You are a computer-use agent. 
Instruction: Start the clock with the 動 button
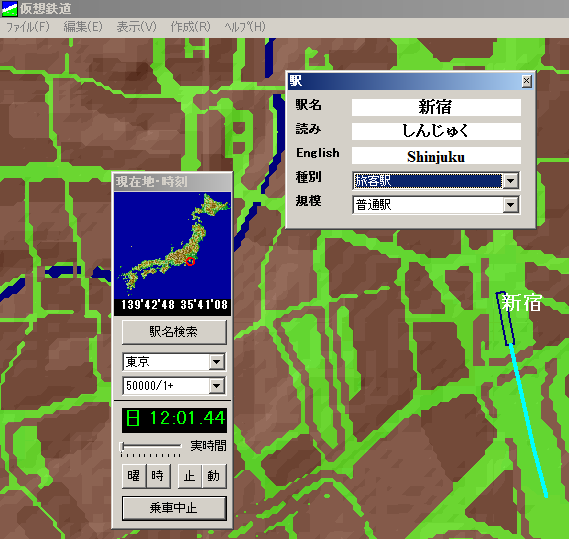[214, 476]
